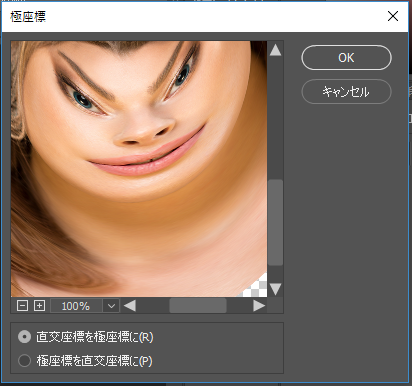Close the 極座標 dialog
This screenshot has height=386, width=412.
pos(393,16)
